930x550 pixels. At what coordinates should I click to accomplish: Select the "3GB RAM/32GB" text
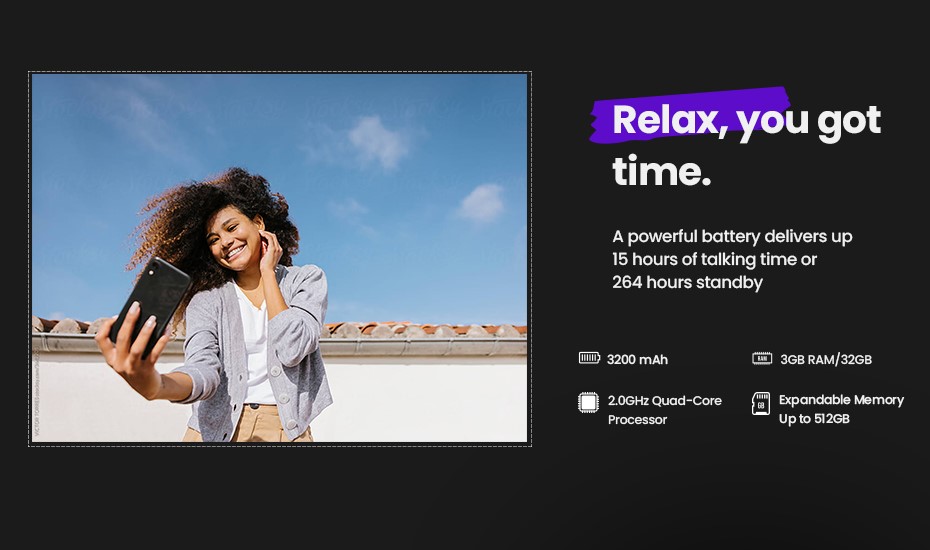[x=826, y=360]
